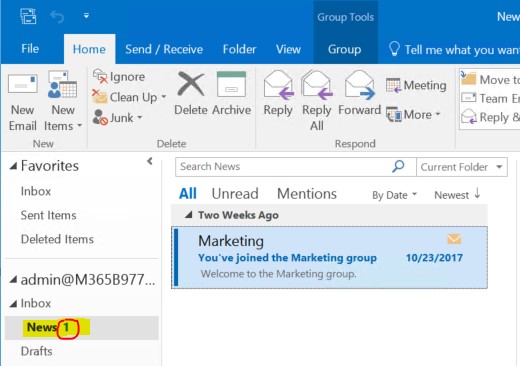
Task: Filter the list to Mentions
Action: [307, 194]
